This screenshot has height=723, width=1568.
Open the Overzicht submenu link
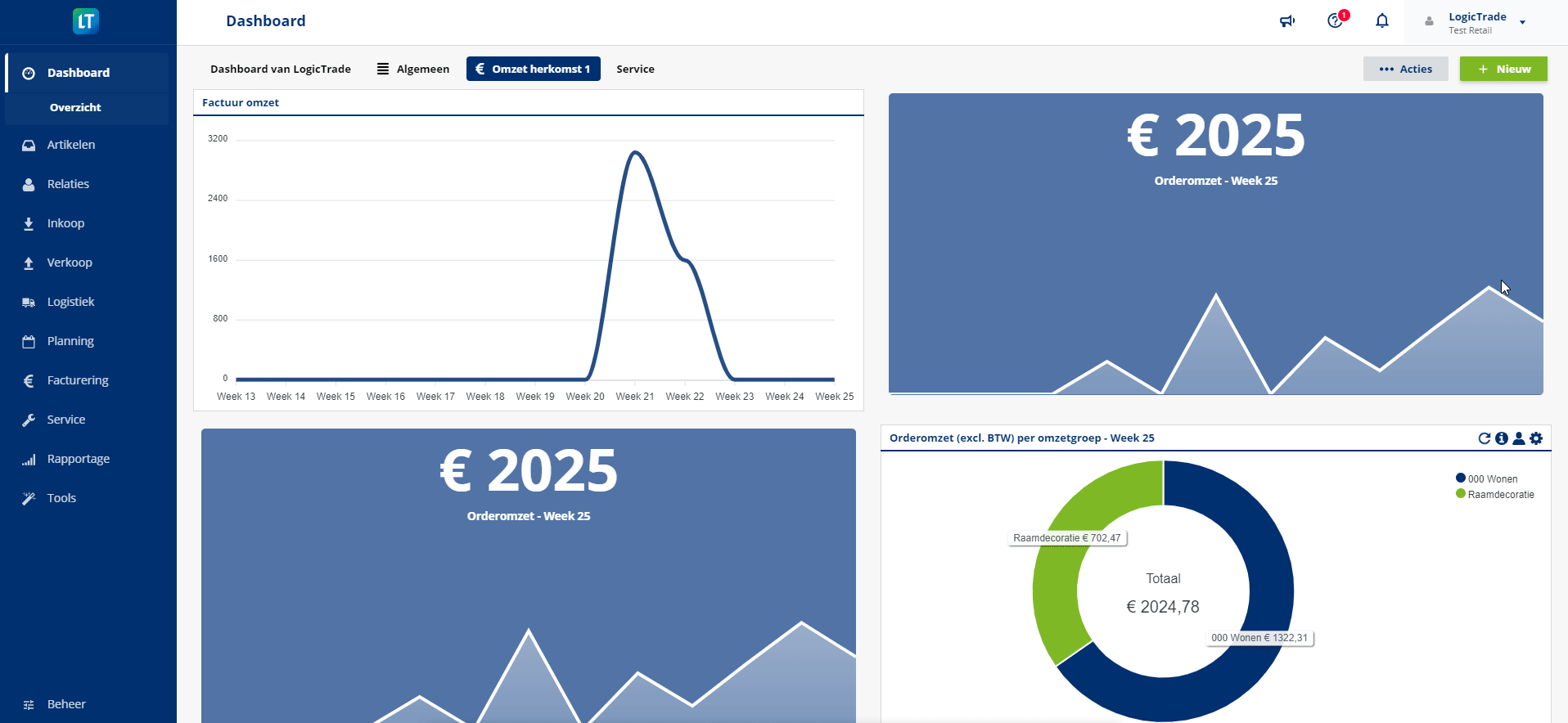[x=75, y=107]
